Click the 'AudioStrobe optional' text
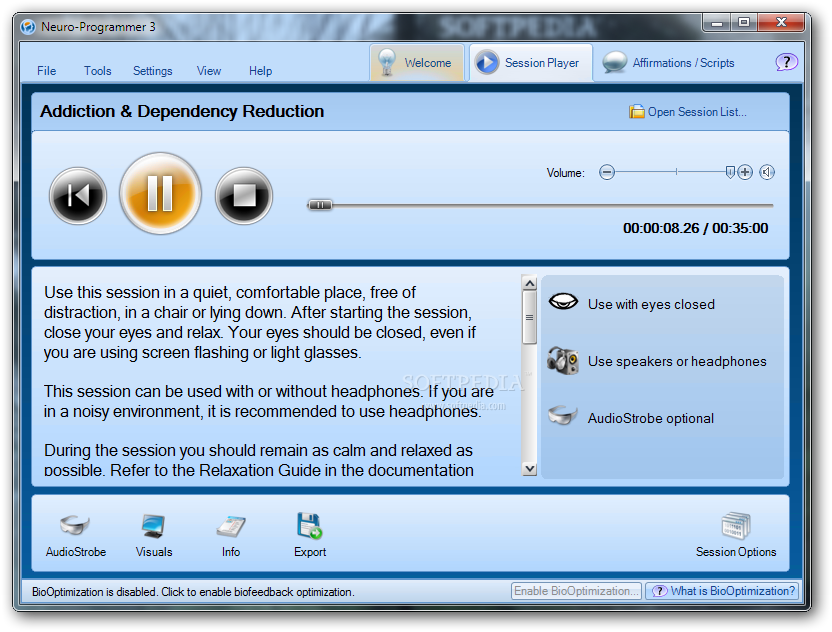832x632 pixels. (x=651, y=418)
